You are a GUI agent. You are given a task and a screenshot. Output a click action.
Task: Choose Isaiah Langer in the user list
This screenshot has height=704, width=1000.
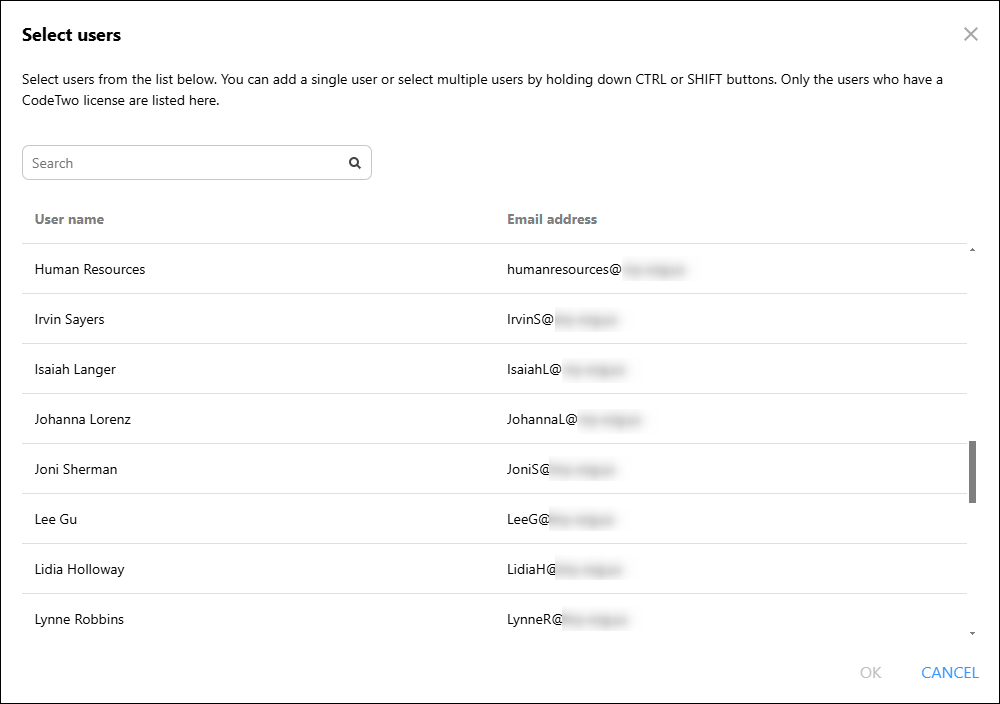coord(494,369)
